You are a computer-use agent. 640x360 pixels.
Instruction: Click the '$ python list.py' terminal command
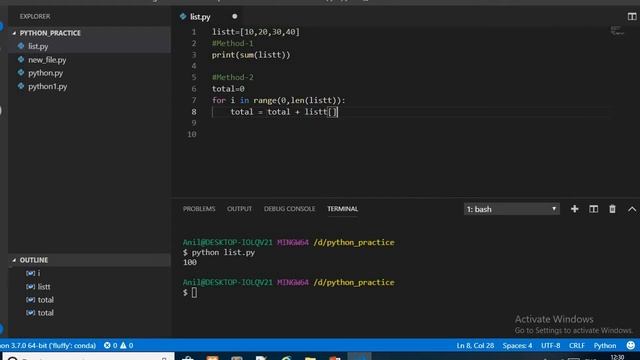tap(219, 253)
